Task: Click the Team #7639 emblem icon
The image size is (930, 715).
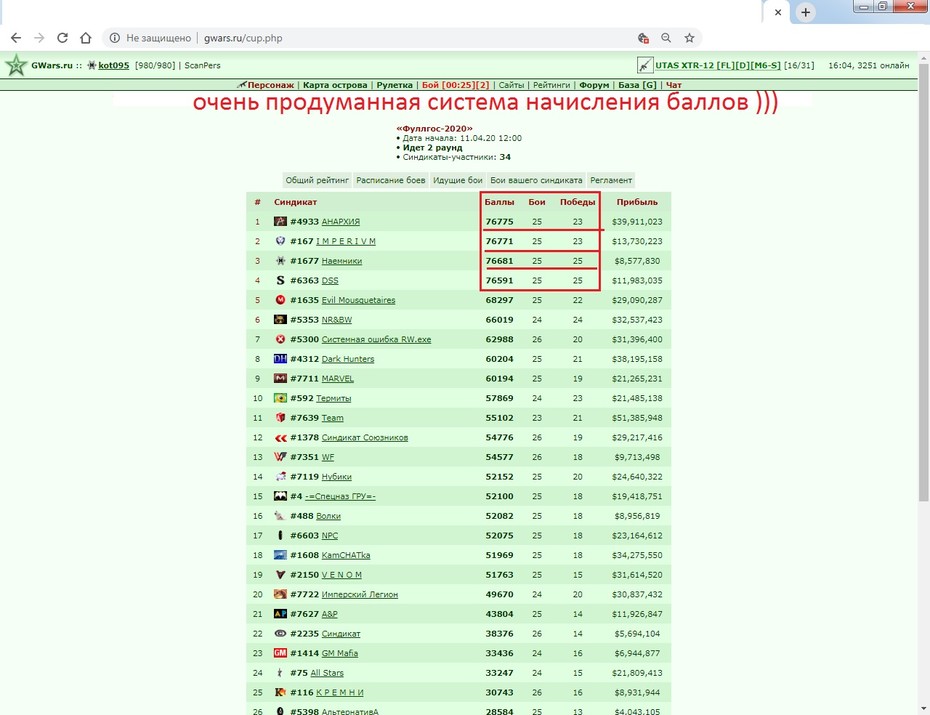Action: pyautogui.click(x=280, y=417)
